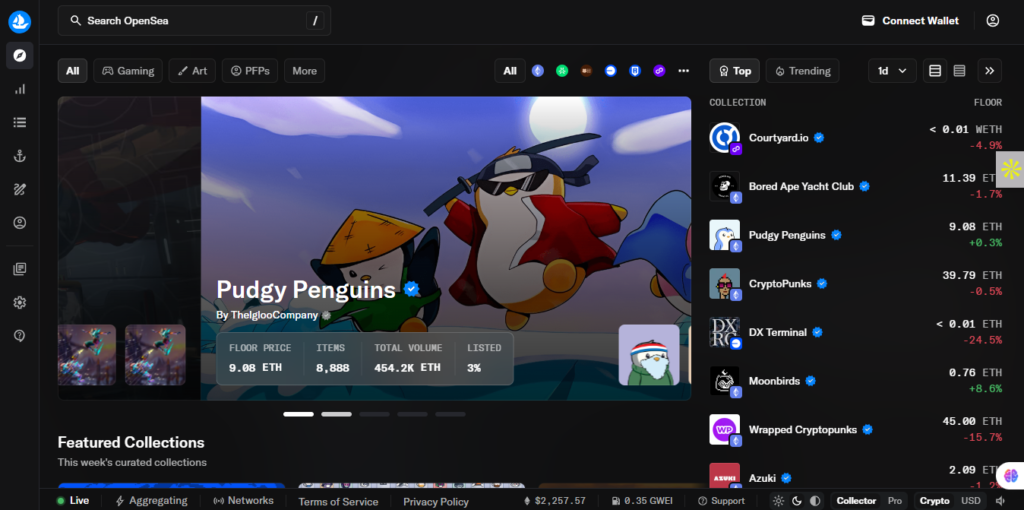This screenshot has height=510, width=1024.
Task: Select the All chains filter
Action: [510, 71]
